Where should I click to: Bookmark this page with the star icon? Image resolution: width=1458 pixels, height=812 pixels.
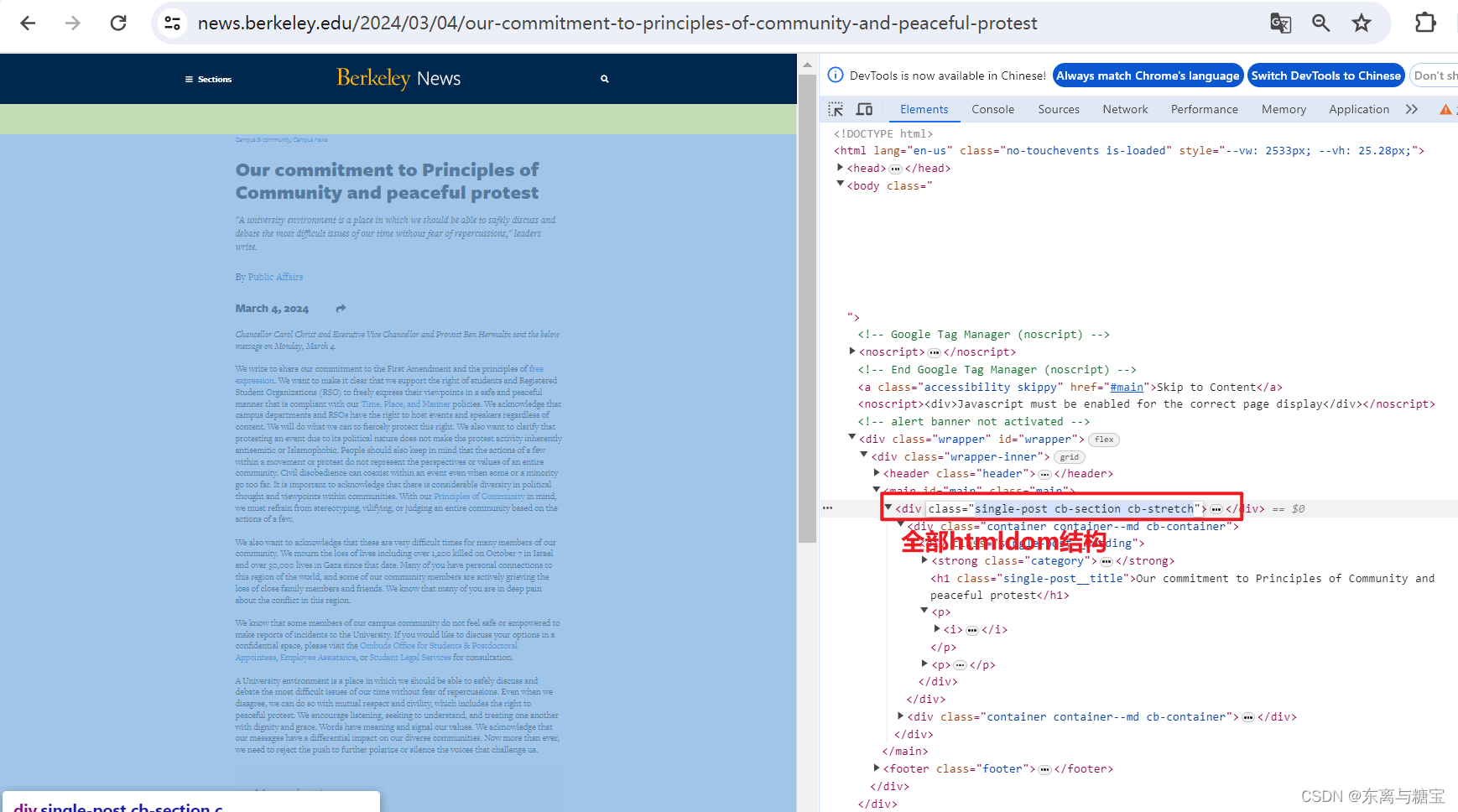(1361, 23)
